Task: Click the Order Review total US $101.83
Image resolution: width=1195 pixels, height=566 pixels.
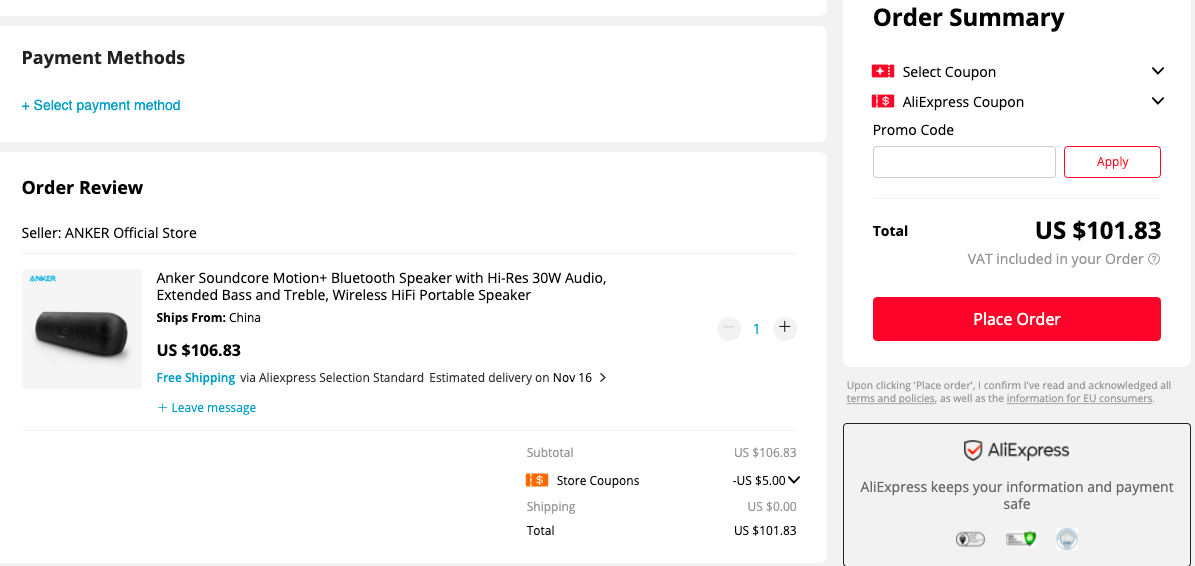Action: click(765, 530)
